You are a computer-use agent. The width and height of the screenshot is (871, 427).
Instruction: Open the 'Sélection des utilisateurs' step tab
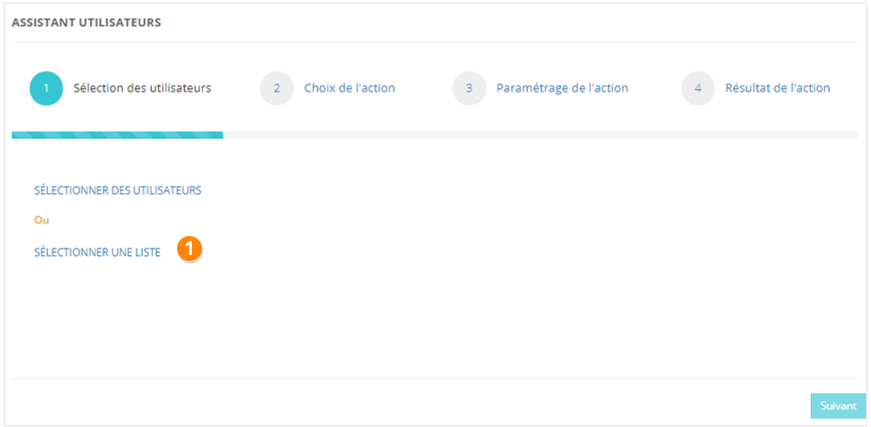click(x=142, y=88)
